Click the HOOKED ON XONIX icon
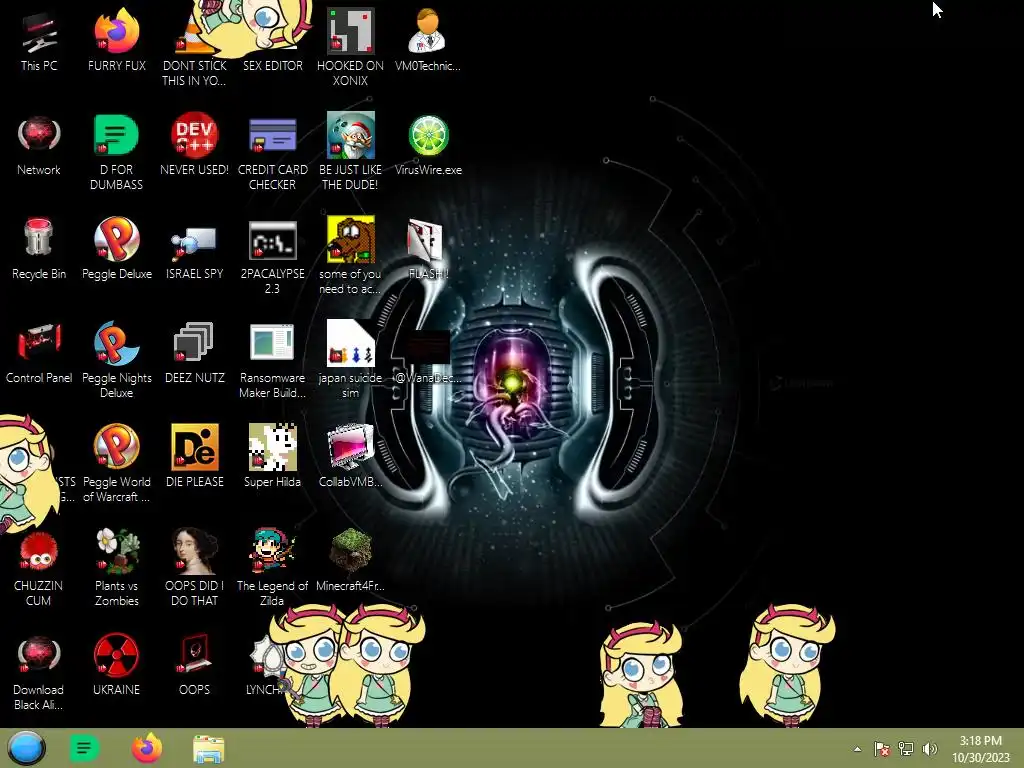The height and width of the screenshot is (768, 1024). 350,47
